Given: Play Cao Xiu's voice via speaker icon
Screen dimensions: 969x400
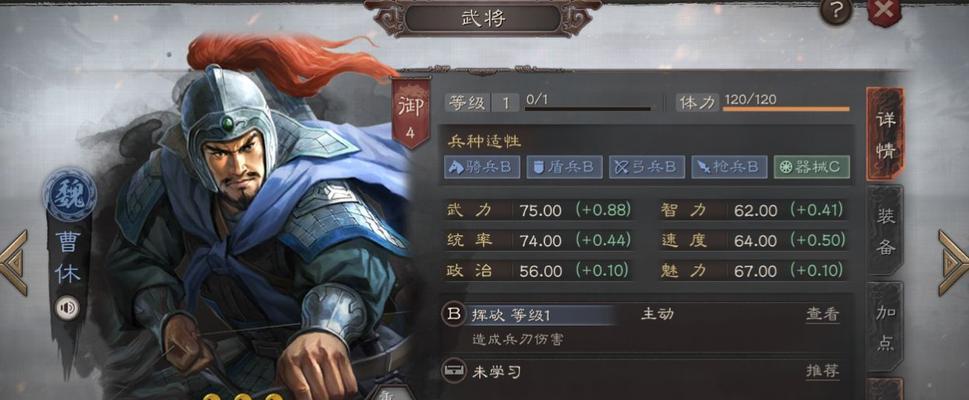Looking at the screenshot, I should click(67, 308).
